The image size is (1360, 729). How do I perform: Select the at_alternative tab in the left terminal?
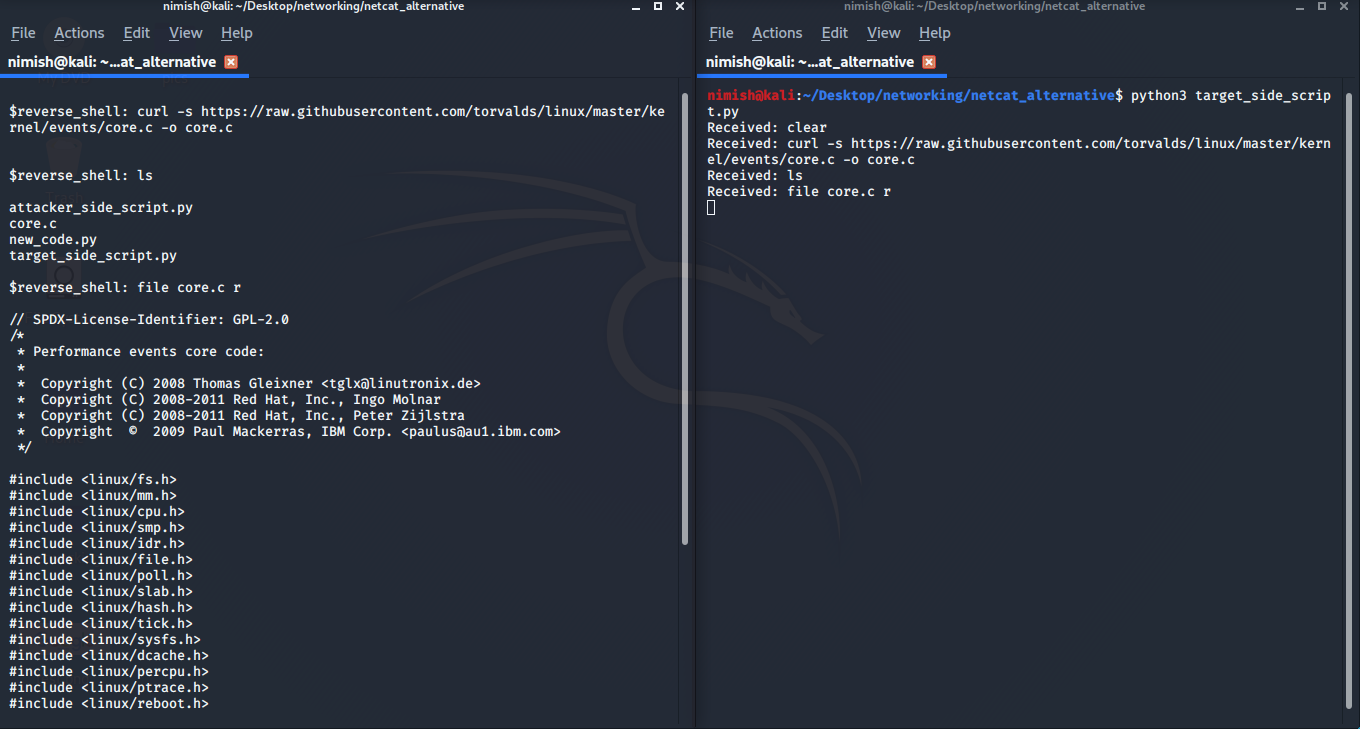110,61
